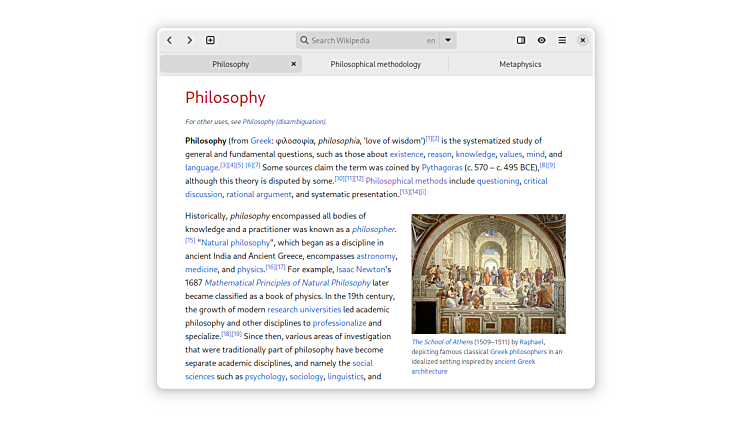
Task: Open the School of Athens image
Action: [488, 273]
